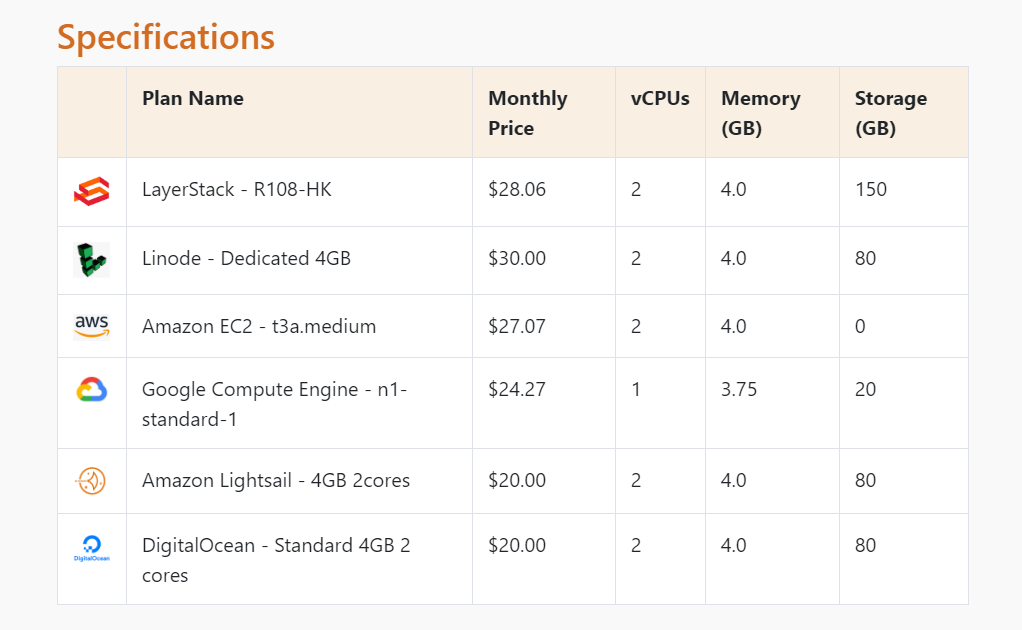The image size is (1022, 630).
Task: Click the Plan Name column header
Action: pyautogui.click(x=193, y=98)
